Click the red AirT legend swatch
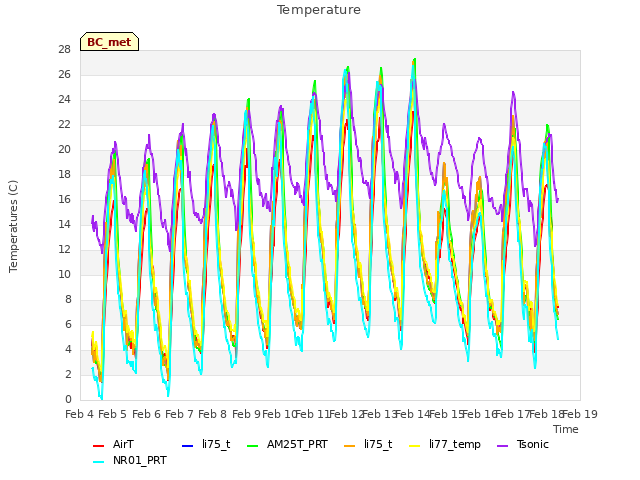The height and width of the screenshot is (480, 640). pyautogui.click(x=98, y=446)
